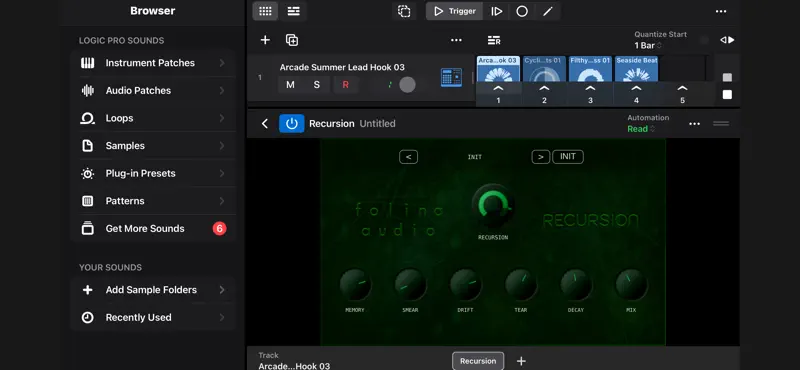Click the record circle icon

(522, 11)
